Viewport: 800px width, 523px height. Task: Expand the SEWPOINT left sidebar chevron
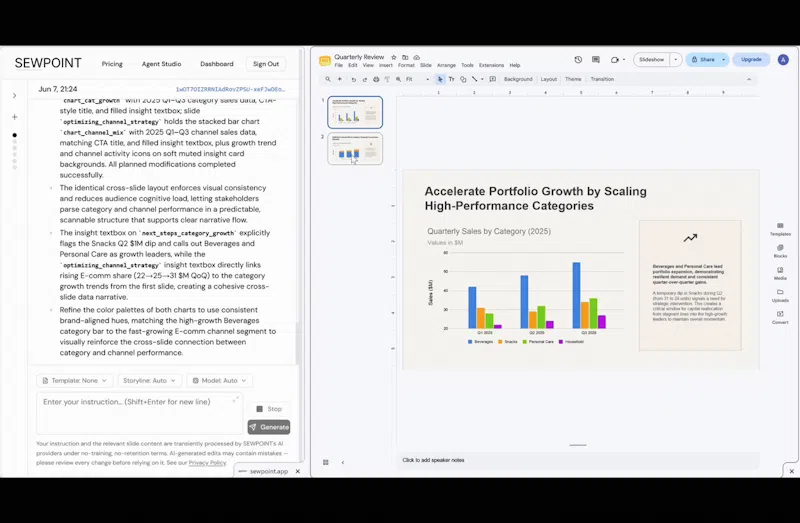point(14,95)
